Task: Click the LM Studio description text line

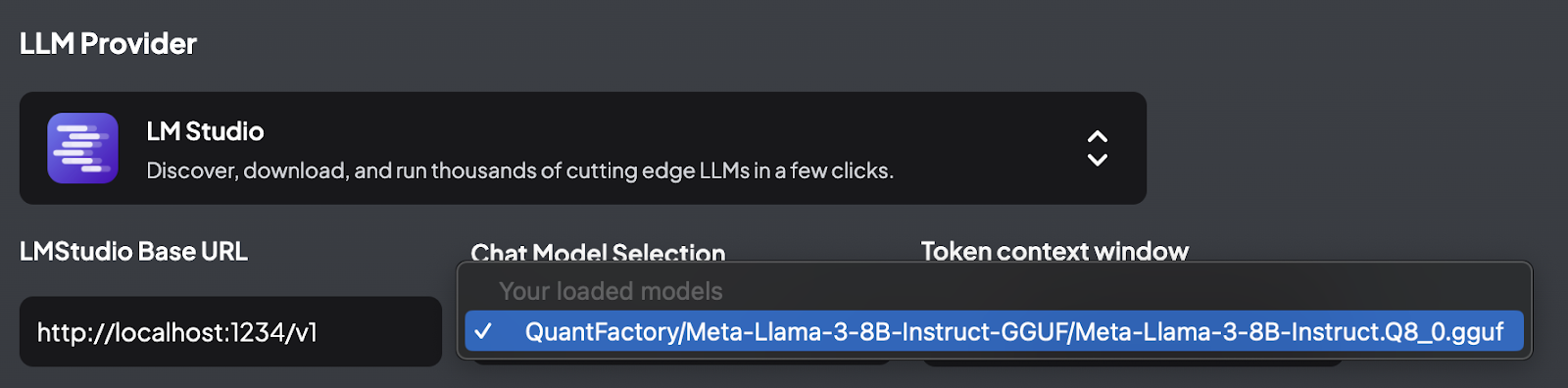Action: click(x=520, y=170)
